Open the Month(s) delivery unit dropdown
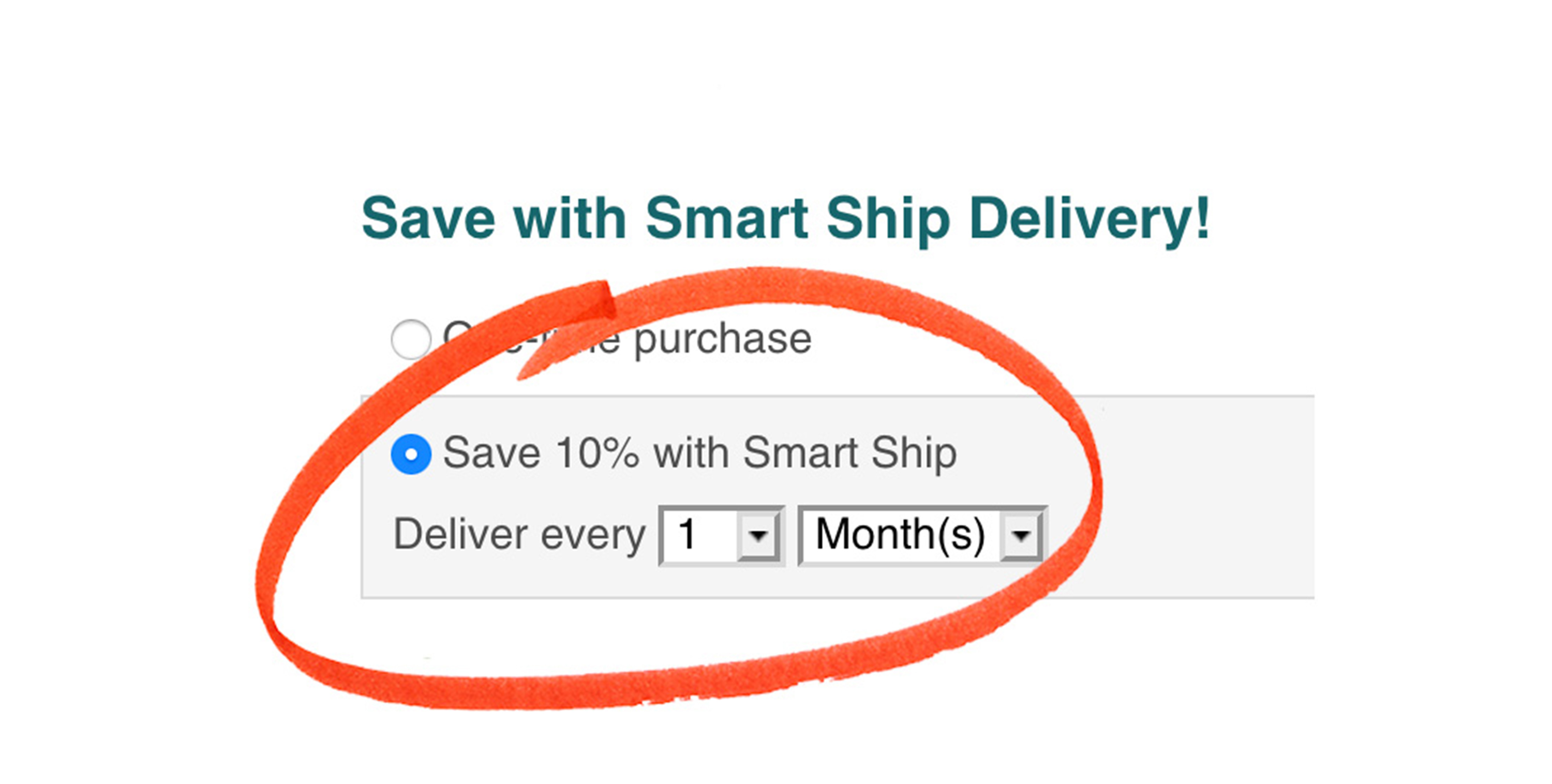The height and width of the screenshot is (784, 1552). tap(922, 535)
